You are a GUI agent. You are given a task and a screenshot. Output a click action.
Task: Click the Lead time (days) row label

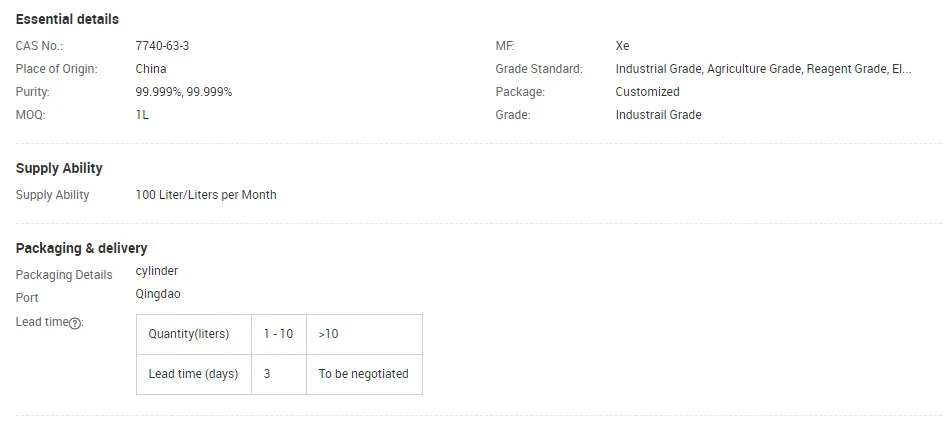click(193, 374)
